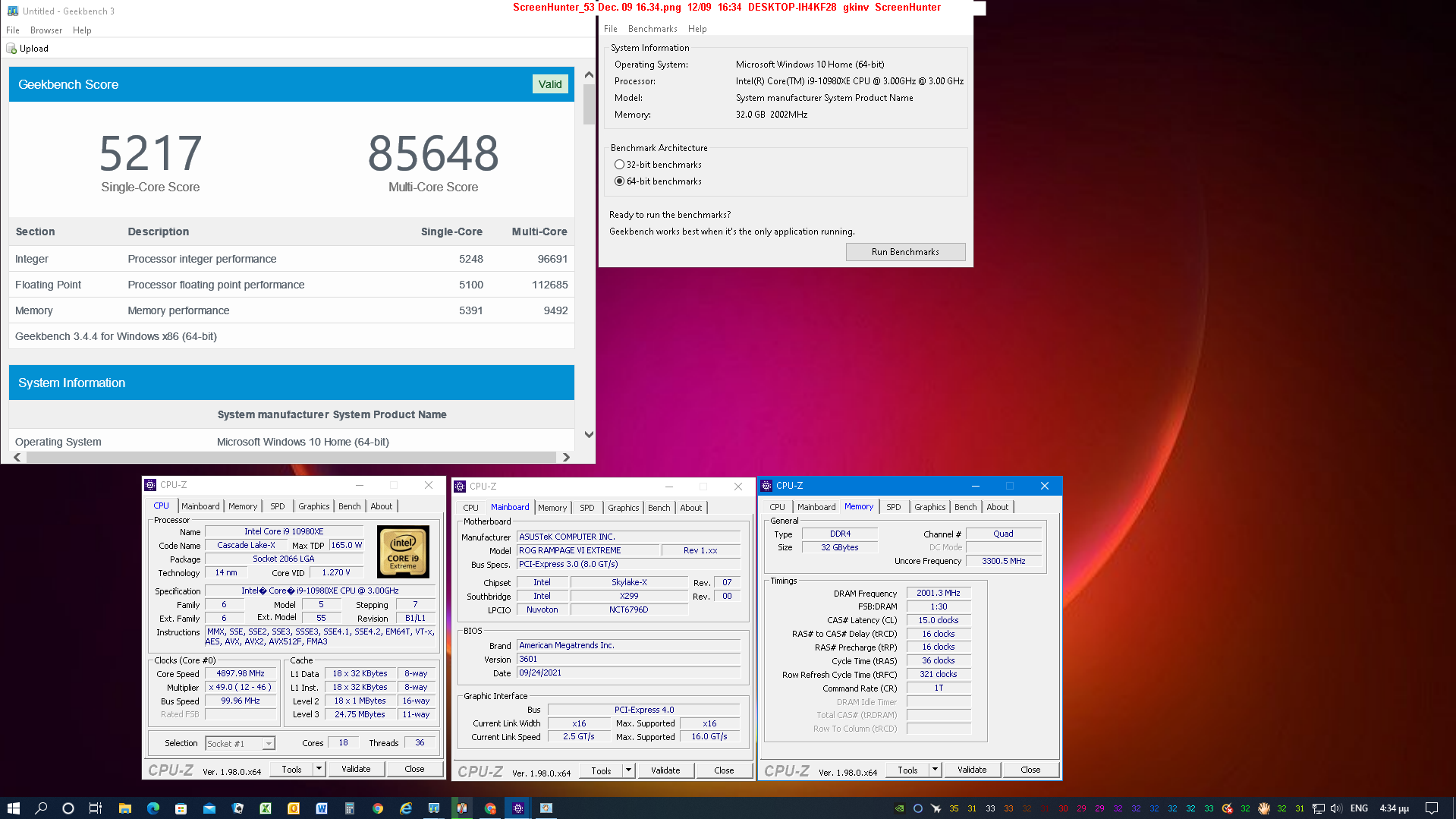Click DRAM Frequency value 2001.3 MHz

(x=938, y=593)
